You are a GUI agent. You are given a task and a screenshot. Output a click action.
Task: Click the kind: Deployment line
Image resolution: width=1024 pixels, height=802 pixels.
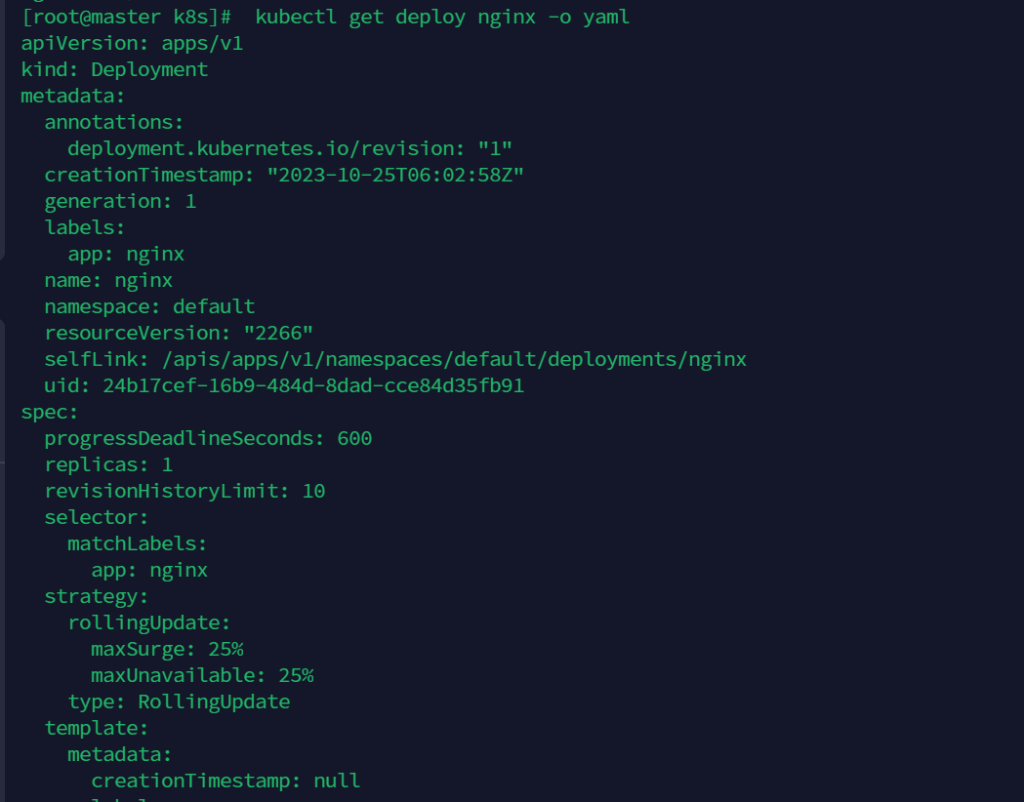114,70
